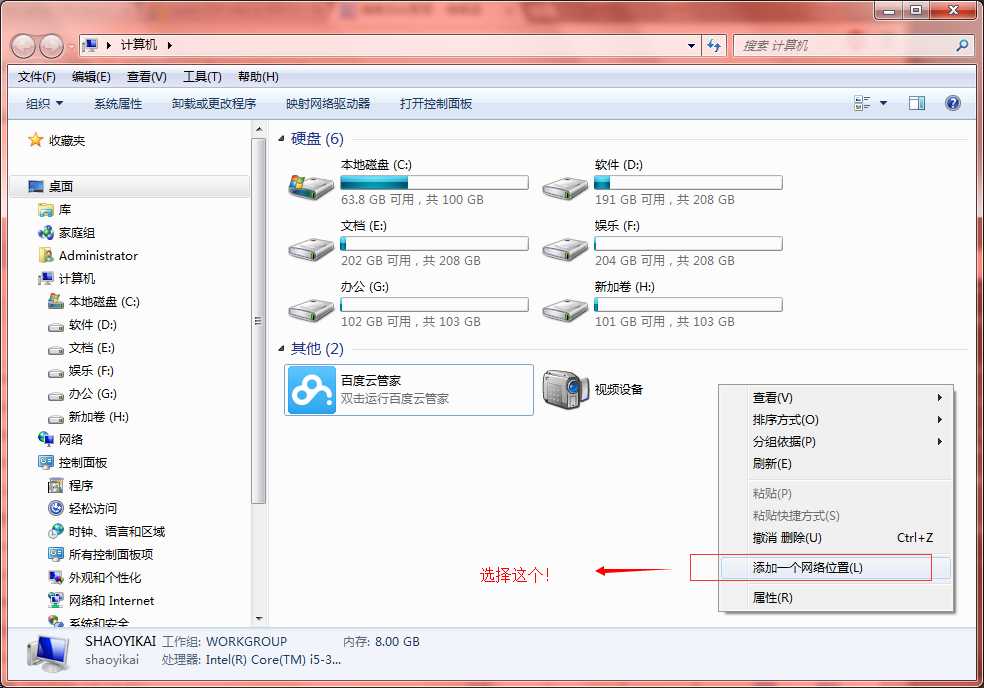Viewport: 984px width, 688px height.
Task: Click the forward navigation arrow button
Action: [x=51, y=45]
